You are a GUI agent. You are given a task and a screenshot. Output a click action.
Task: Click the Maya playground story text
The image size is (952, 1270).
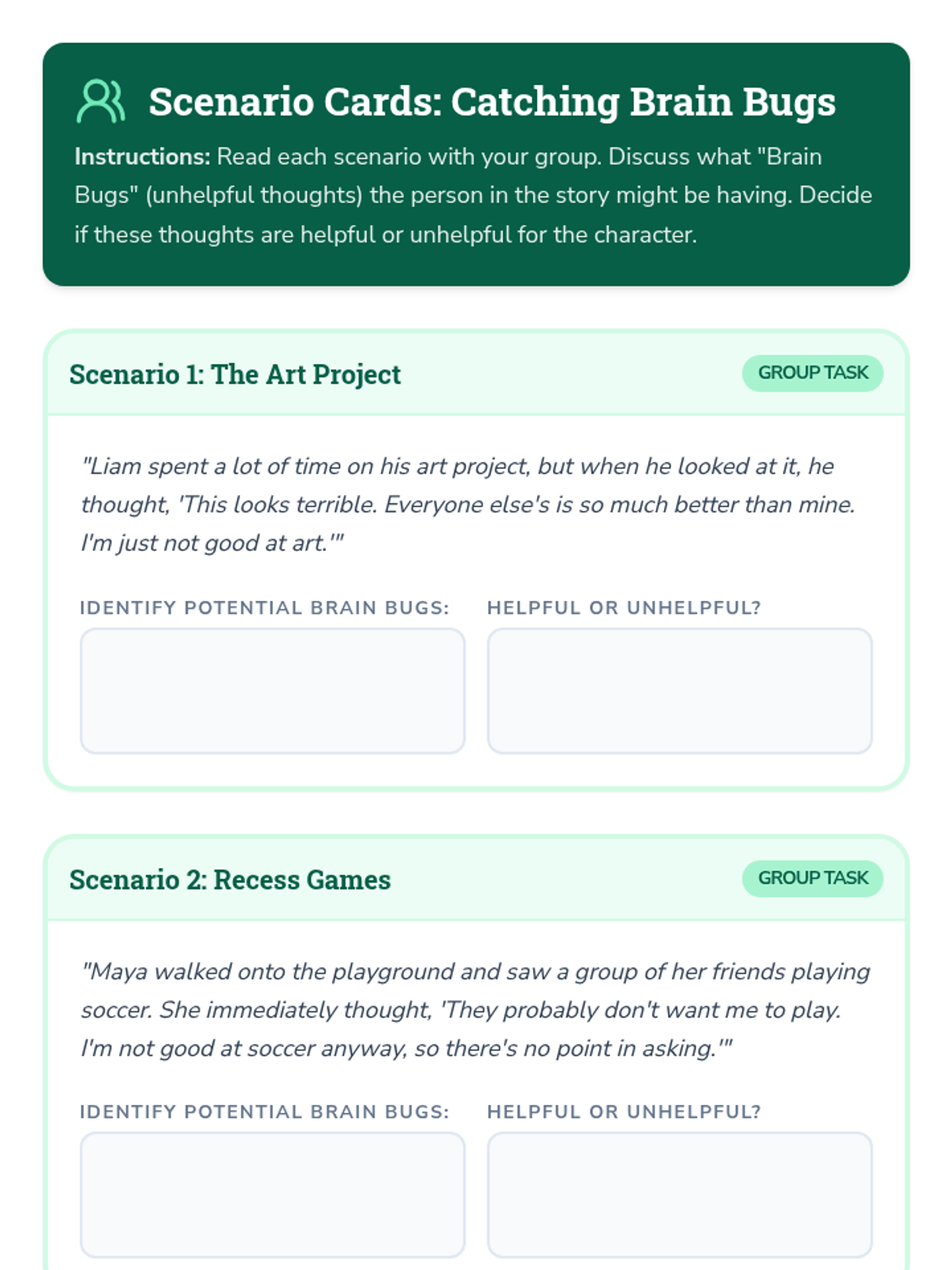pos(474,1010)
